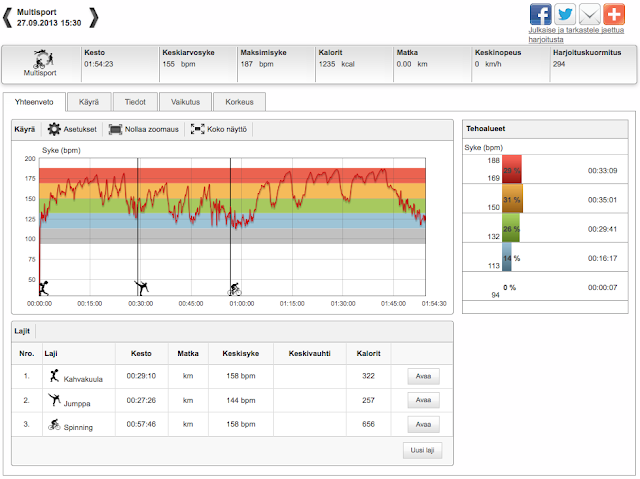This screenshot has height=479, width=640.
Task: Click Keskisyke column header
Action: (241, 353)
